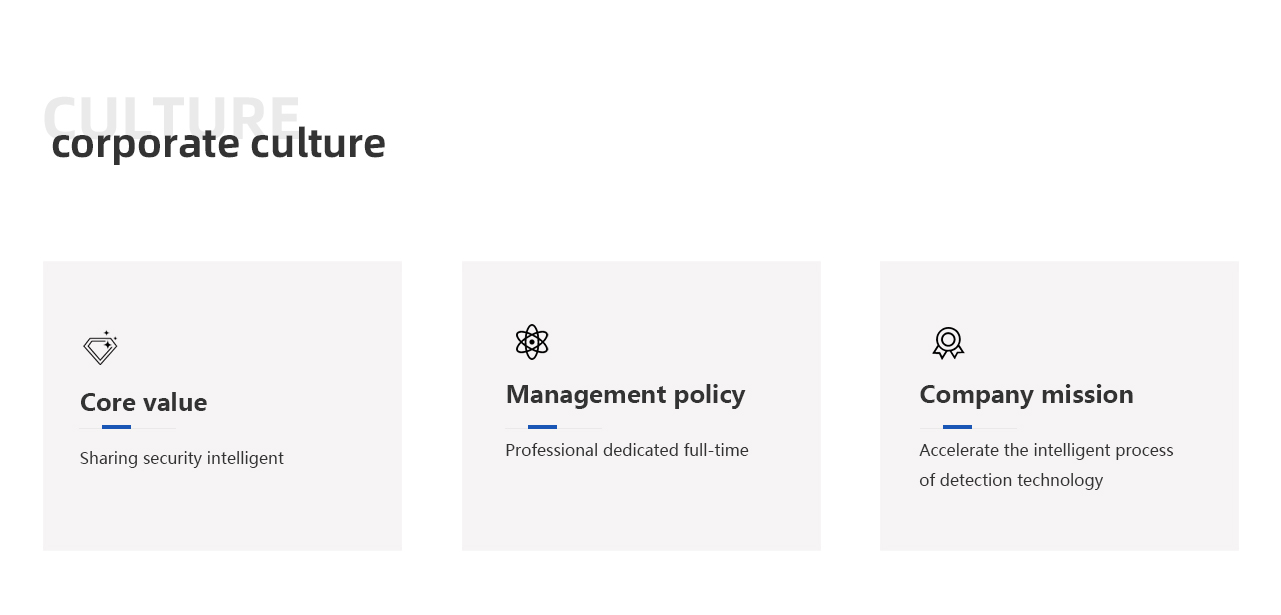The width and height of the screenshot is (1281, 615).
Task: Select 'Professional dedicated full-time' description
Action: (627, 450)
